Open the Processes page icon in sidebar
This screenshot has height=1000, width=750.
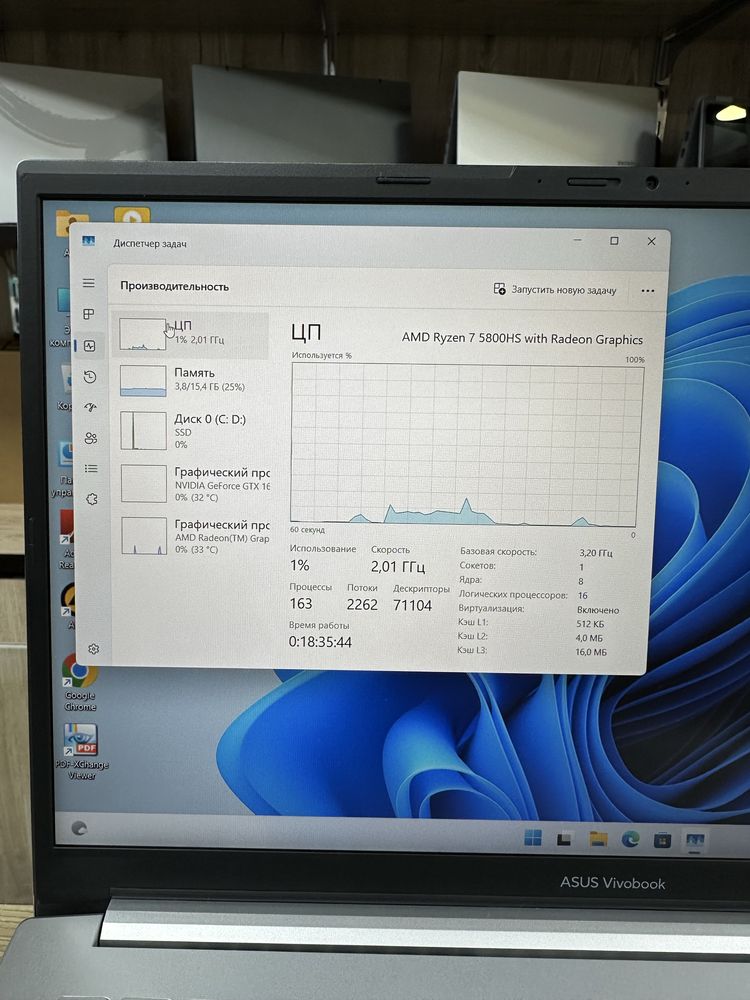point(89,314)
